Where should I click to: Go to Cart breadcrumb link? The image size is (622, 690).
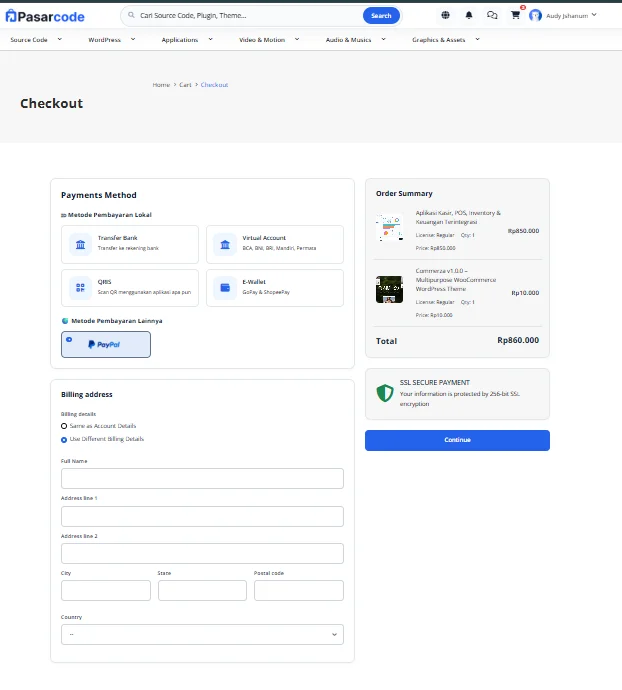point(185,85)
